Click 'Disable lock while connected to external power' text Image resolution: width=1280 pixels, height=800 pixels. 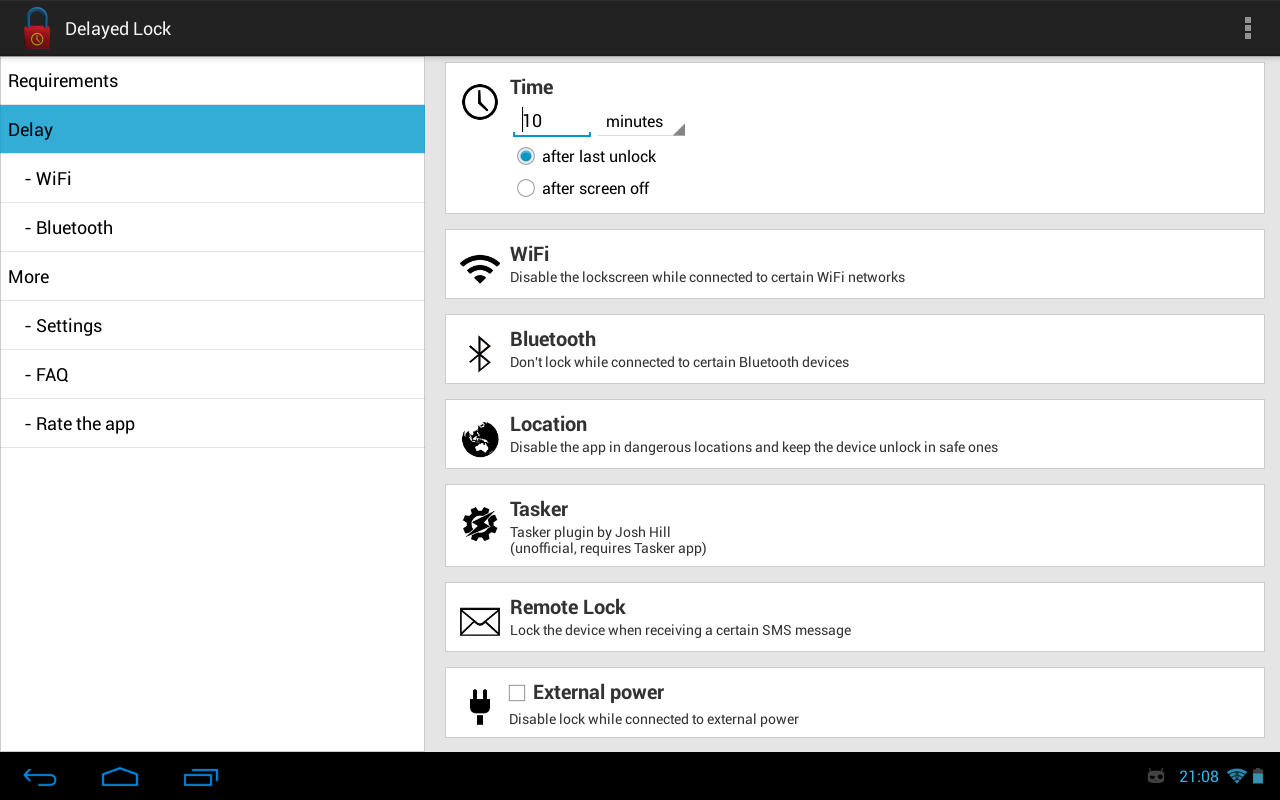pyautogui.click(x=654, y=719)
